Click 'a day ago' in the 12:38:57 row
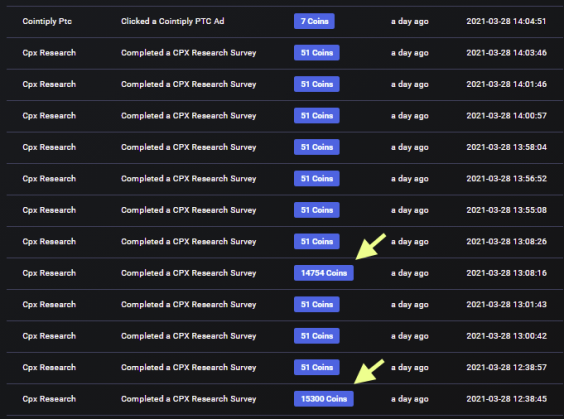The height and width of the screenshot is (419, 564). point(410,368)
